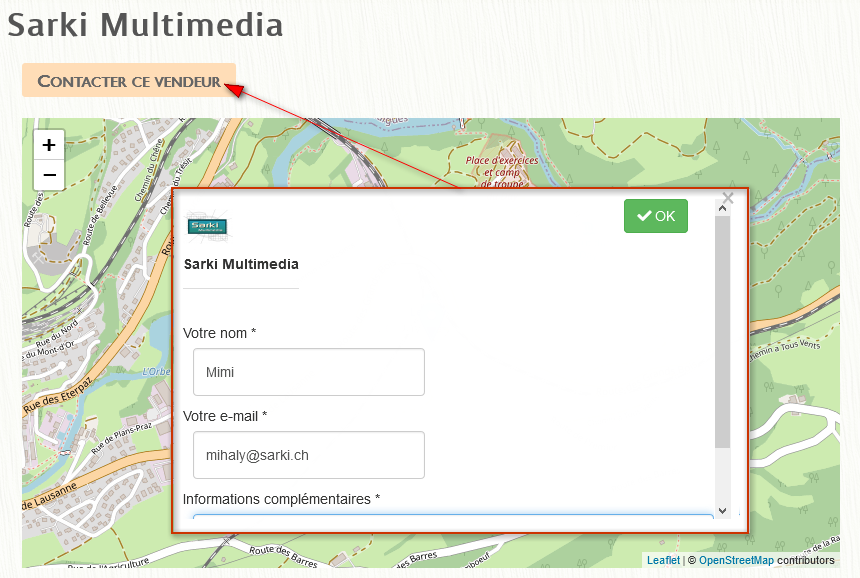Click the Rue de Plans-Praz map label
860x578 pixels.
(121, 438)
